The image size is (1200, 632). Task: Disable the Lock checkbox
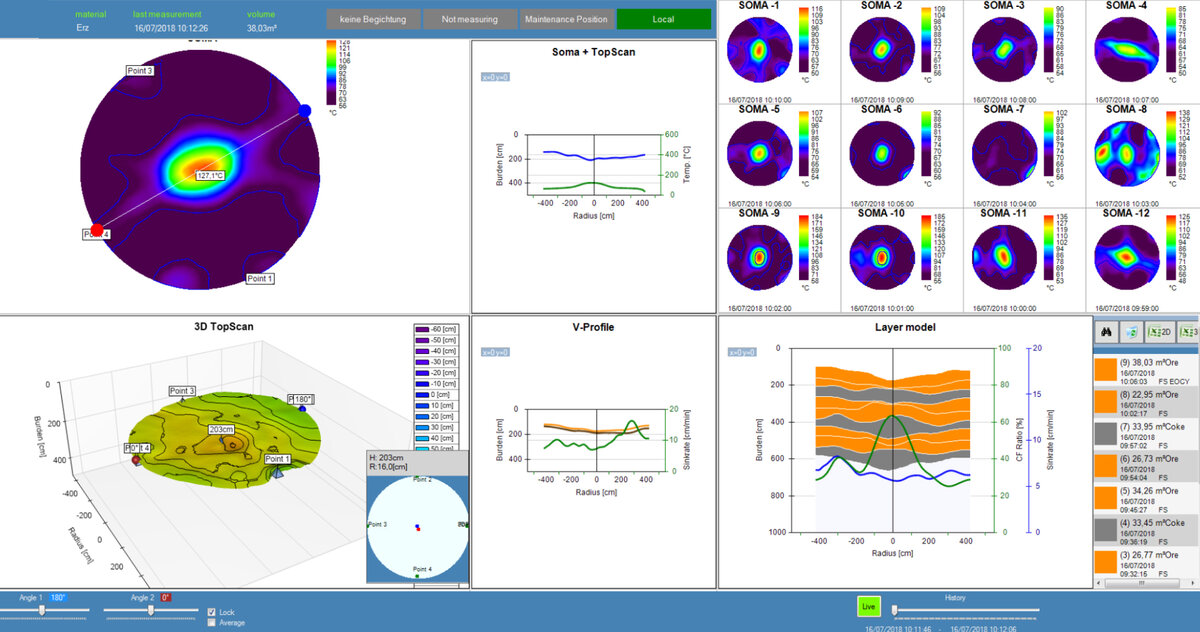point(212,612)
